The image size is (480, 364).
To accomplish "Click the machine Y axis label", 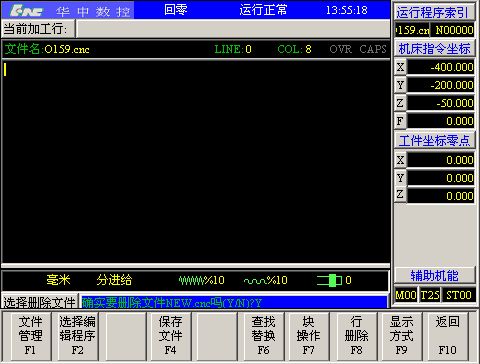I will 400,85.
